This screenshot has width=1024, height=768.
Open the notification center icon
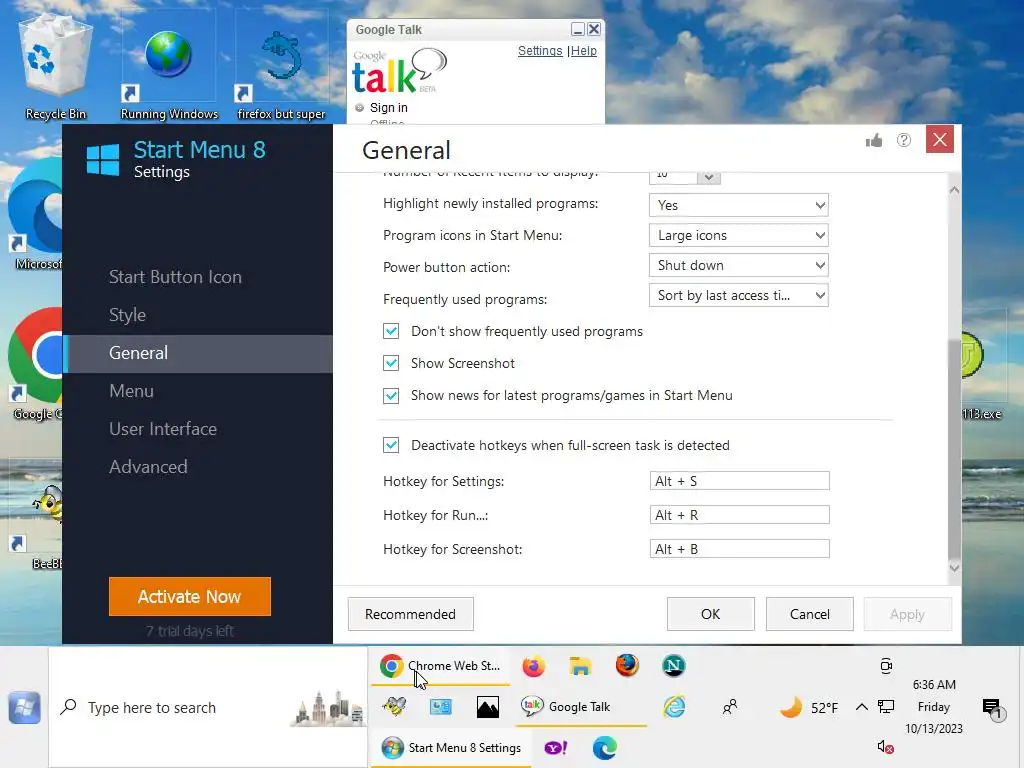coord(992,707)
